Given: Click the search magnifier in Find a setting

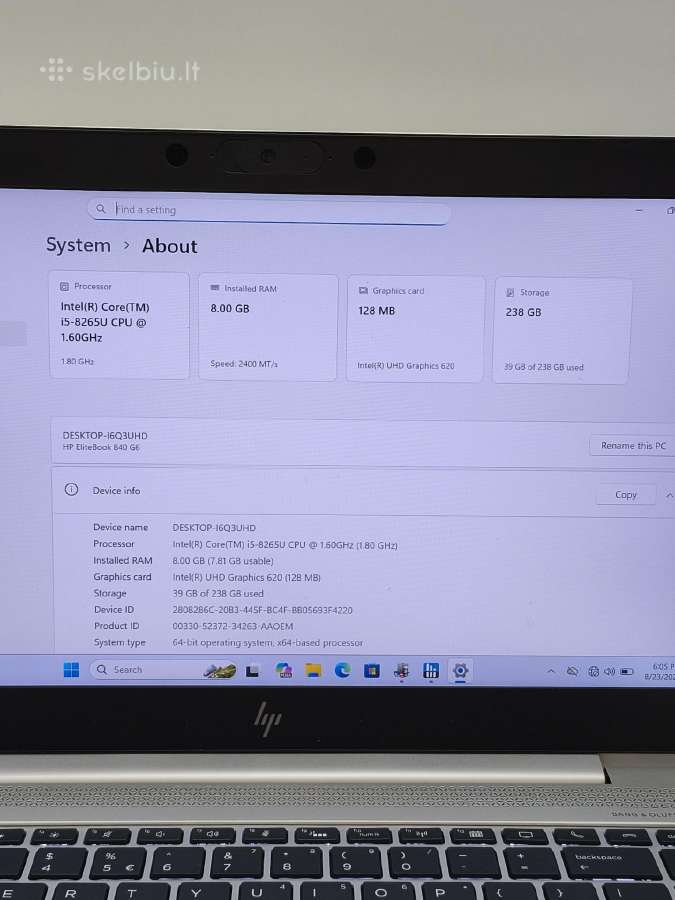Looking at the screenshot, I should click(101, 209).
